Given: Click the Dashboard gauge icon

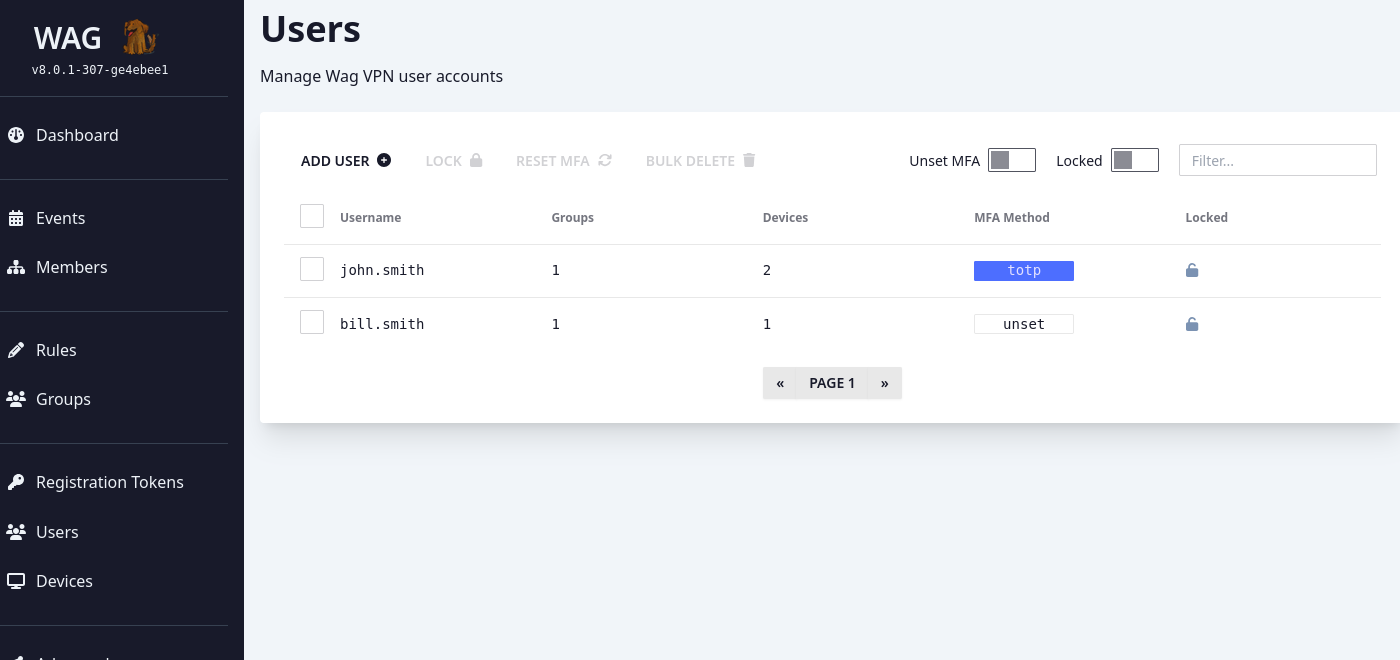Looking at the screenshot, I should pyautogui.click(x=16, y=135).
